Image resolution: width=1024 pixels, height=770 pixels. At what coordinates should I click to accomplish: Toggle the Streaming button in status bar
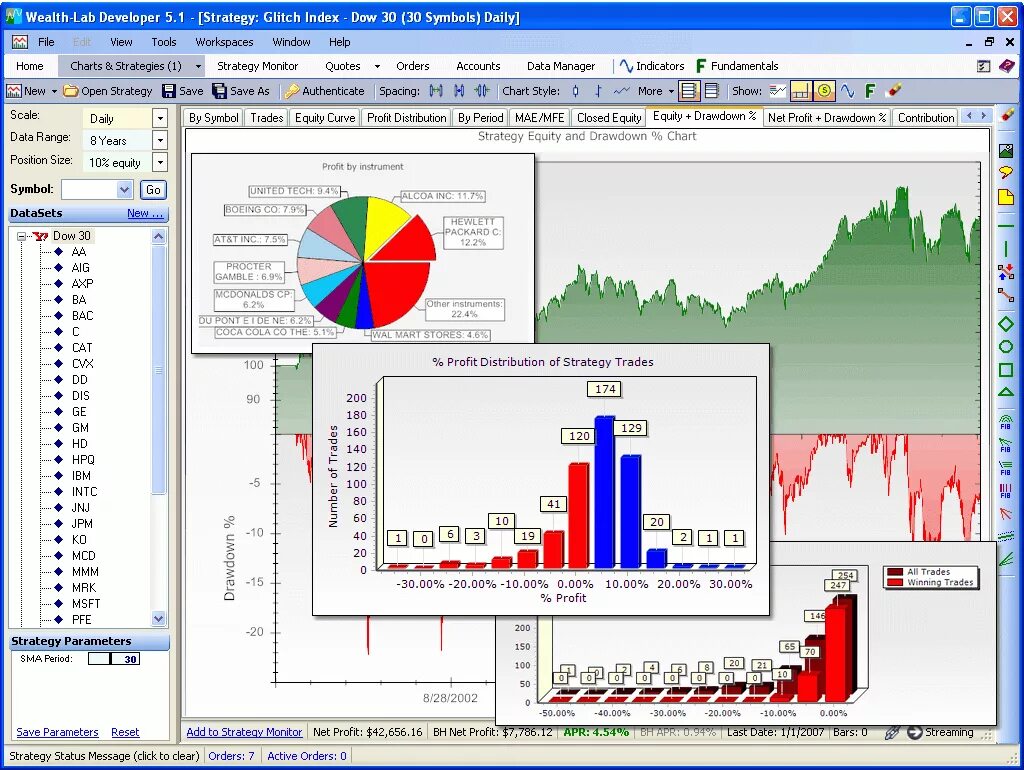click(x=940, y=732)
